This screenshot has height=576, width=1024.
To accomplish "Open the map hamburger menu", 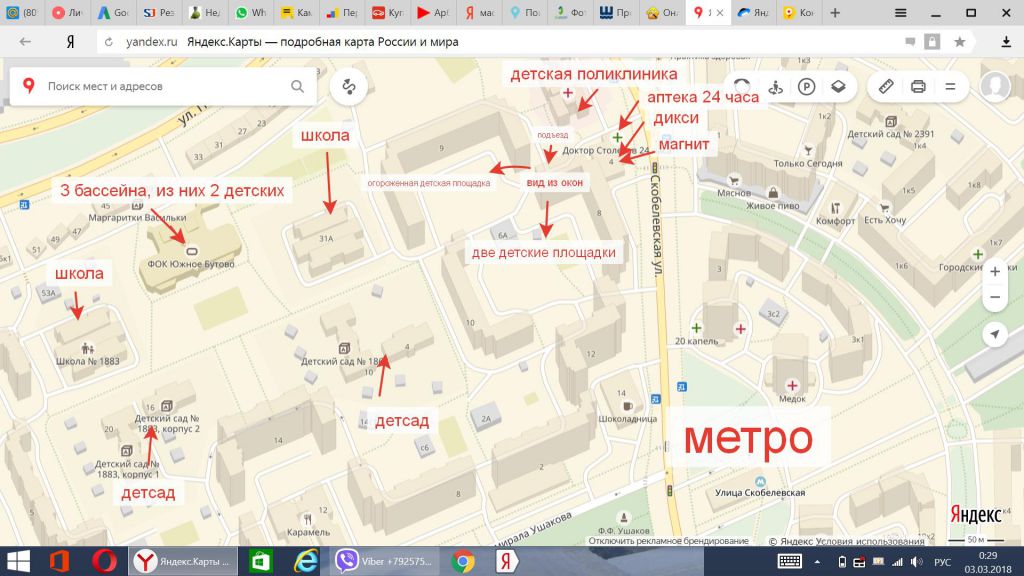I will pyautogui.click(x=950, y=87).
